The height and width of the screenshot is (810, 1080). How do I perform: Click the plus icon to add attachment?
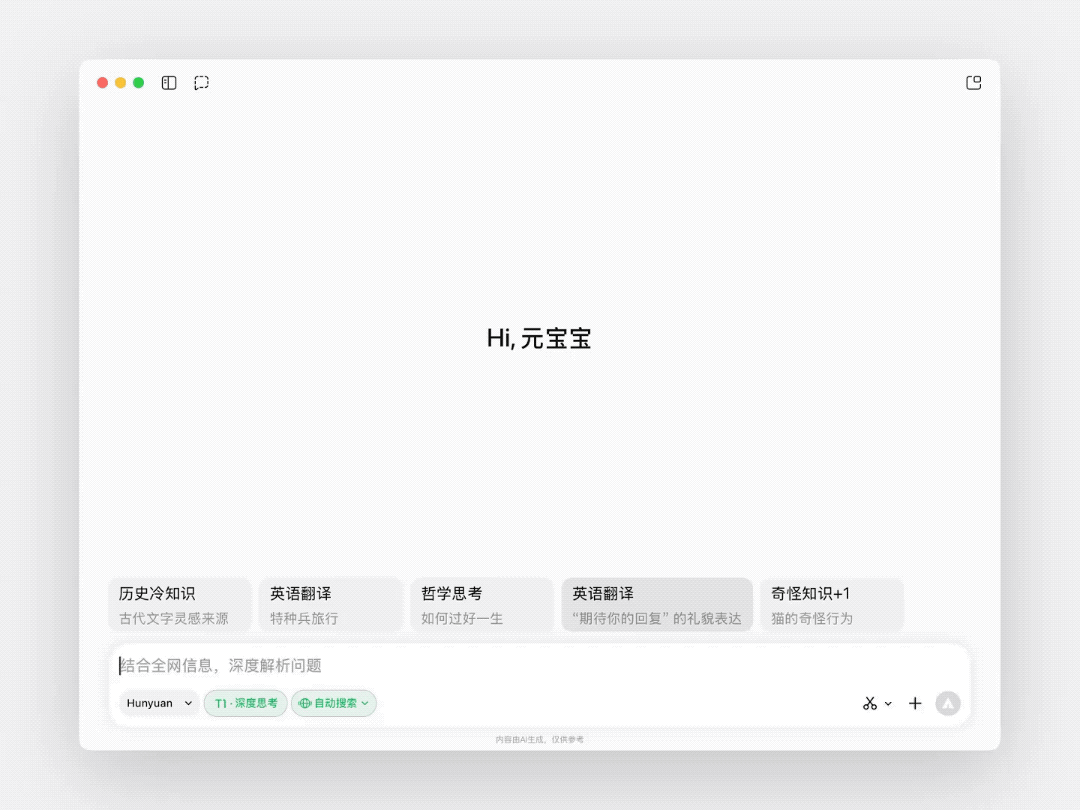click(x=915, y=704)
